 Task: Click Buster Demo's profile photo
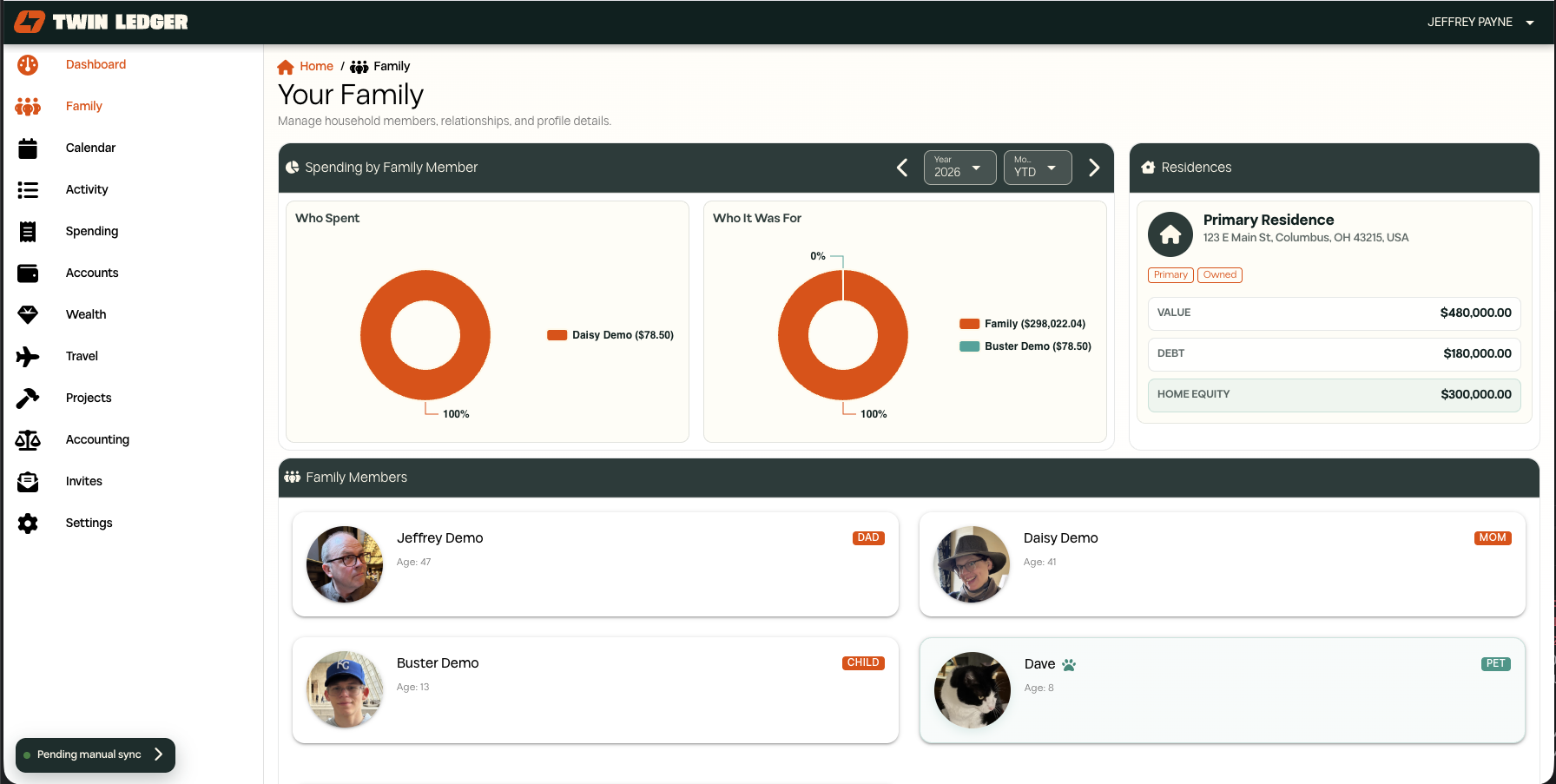click(x=345, y=689)
